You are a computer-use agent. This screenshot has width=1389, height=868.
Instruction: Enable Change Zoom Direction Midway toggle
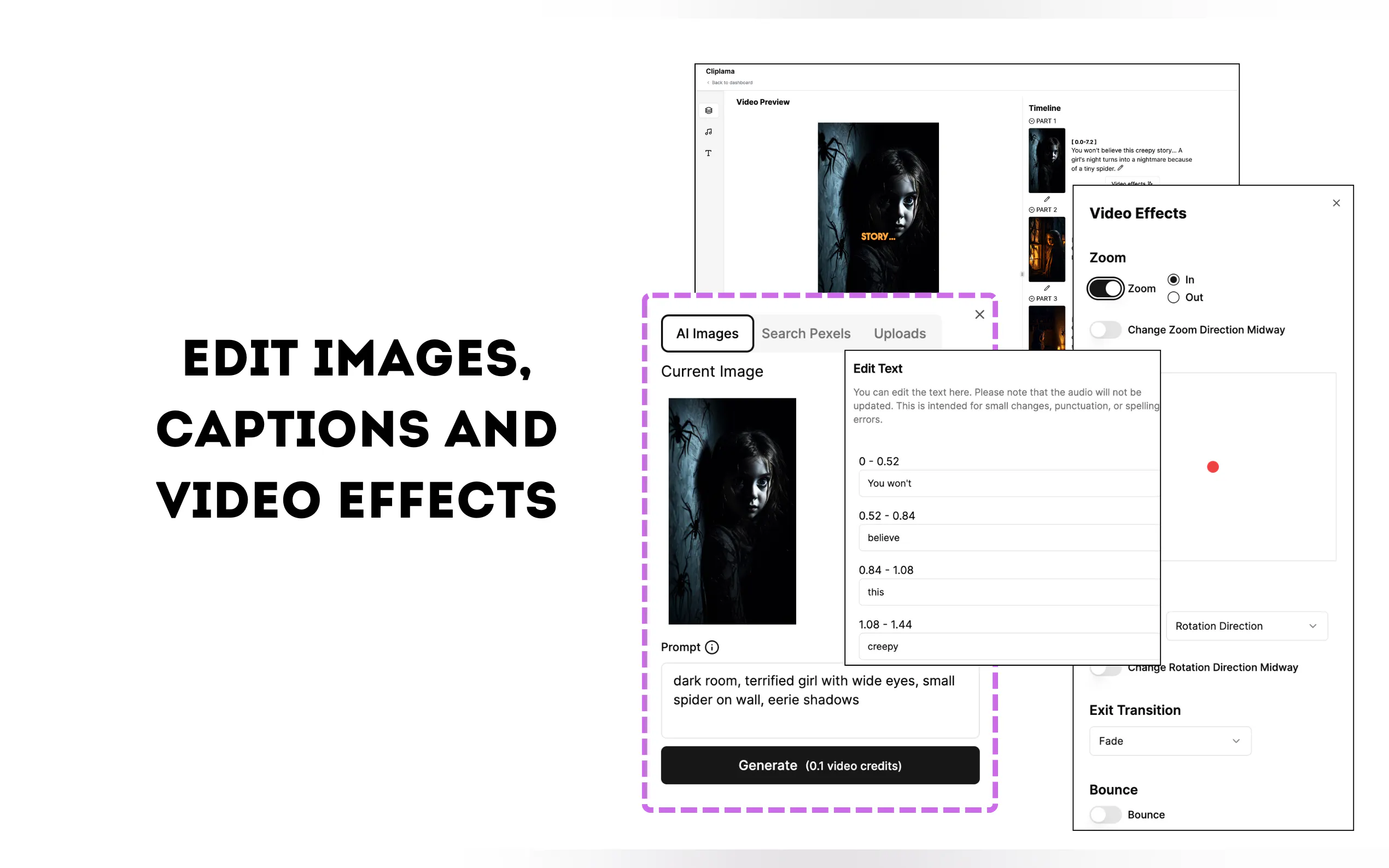coord(1105,330)
